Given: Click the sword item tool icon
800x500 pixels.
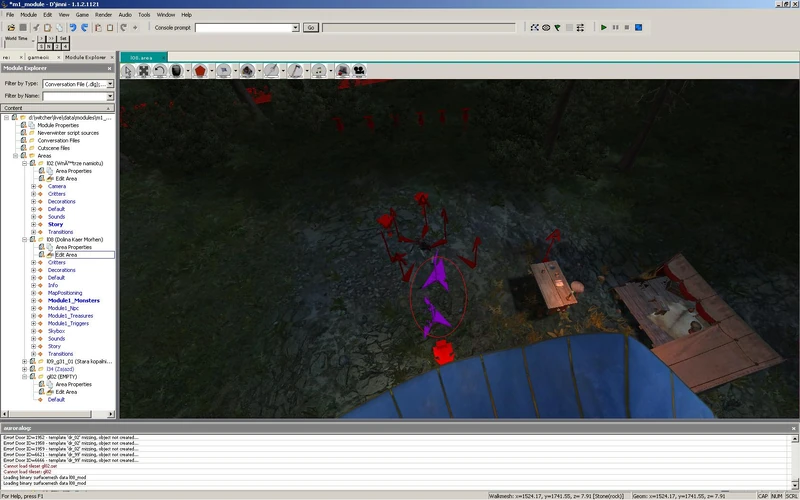Looking at the screenshot, I should [x=271, y=71].
